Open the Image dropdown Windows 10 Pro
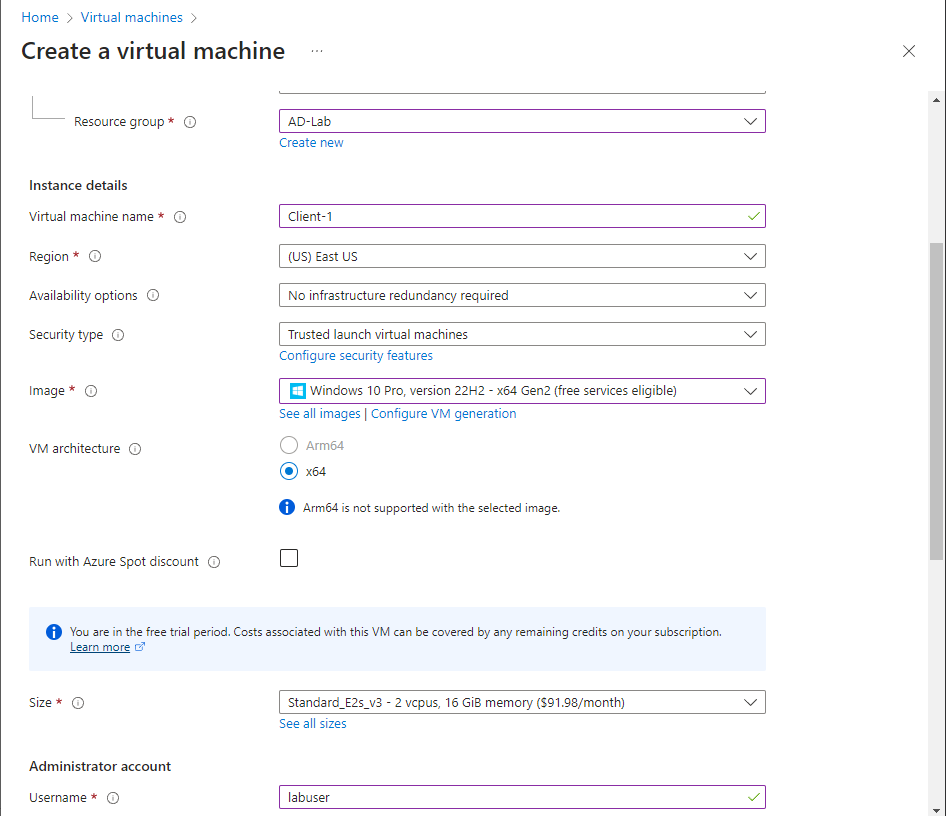 pos(522,391)
